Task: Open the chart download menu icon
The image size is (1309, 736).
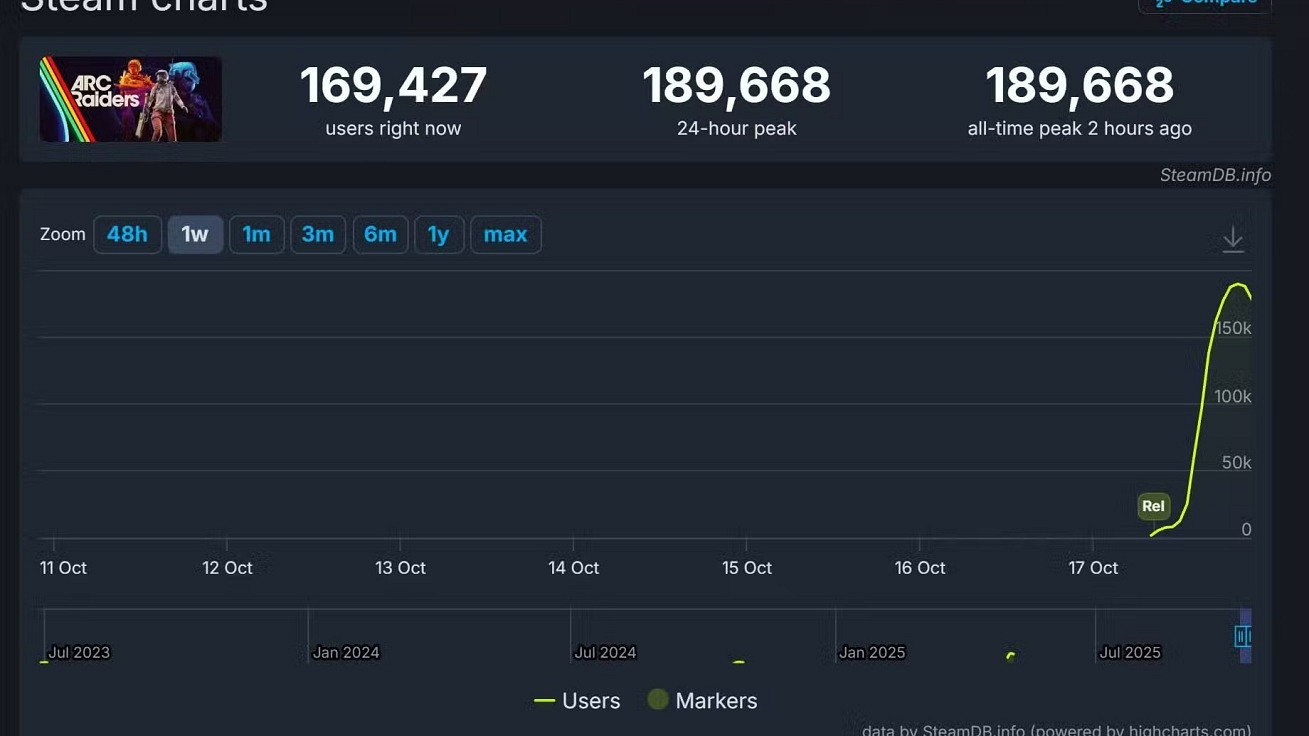Action: pyautogui.click(x=1233, y=238)
